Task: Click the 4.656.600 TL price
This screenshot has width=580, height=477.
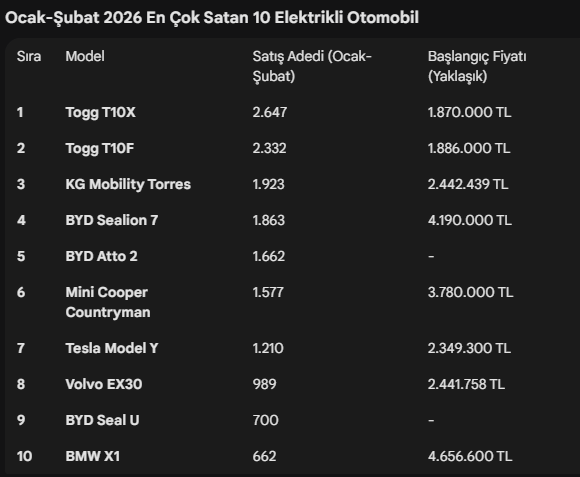Action: 470,456
